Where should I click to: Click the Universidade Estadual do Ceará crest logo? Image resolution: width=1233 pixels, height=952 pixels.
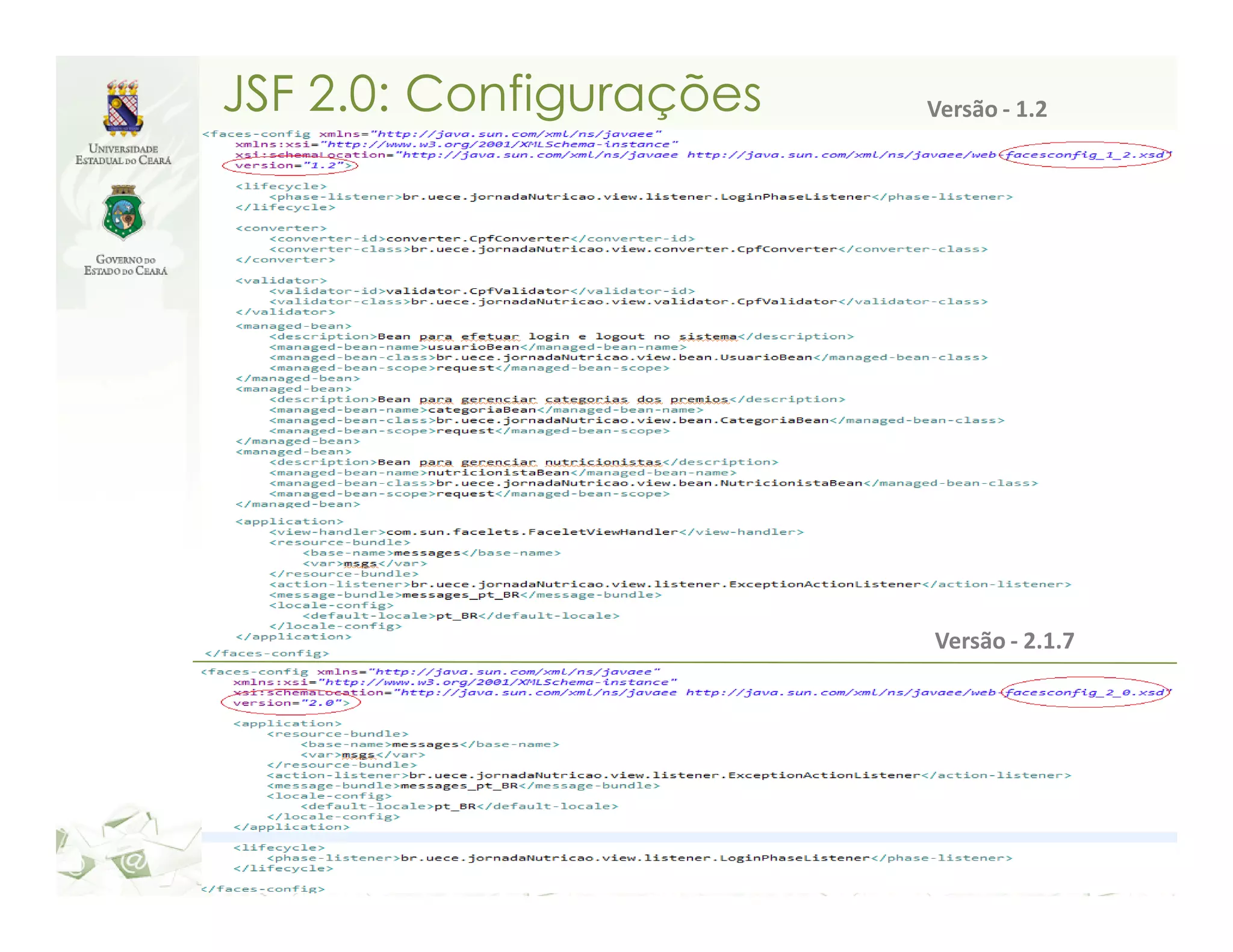point(123,108)
